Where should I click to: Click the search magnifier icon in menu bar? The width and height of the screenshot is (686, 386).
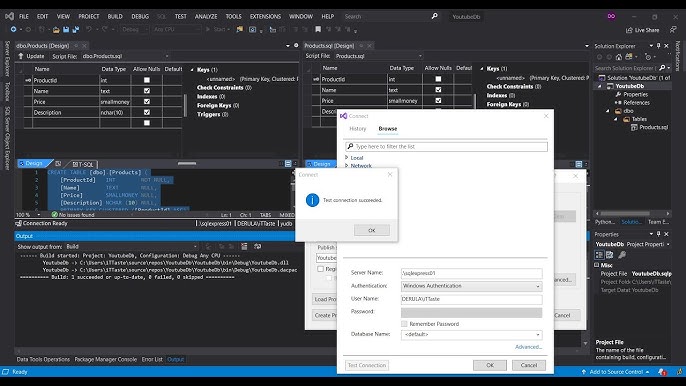point(434,16)
